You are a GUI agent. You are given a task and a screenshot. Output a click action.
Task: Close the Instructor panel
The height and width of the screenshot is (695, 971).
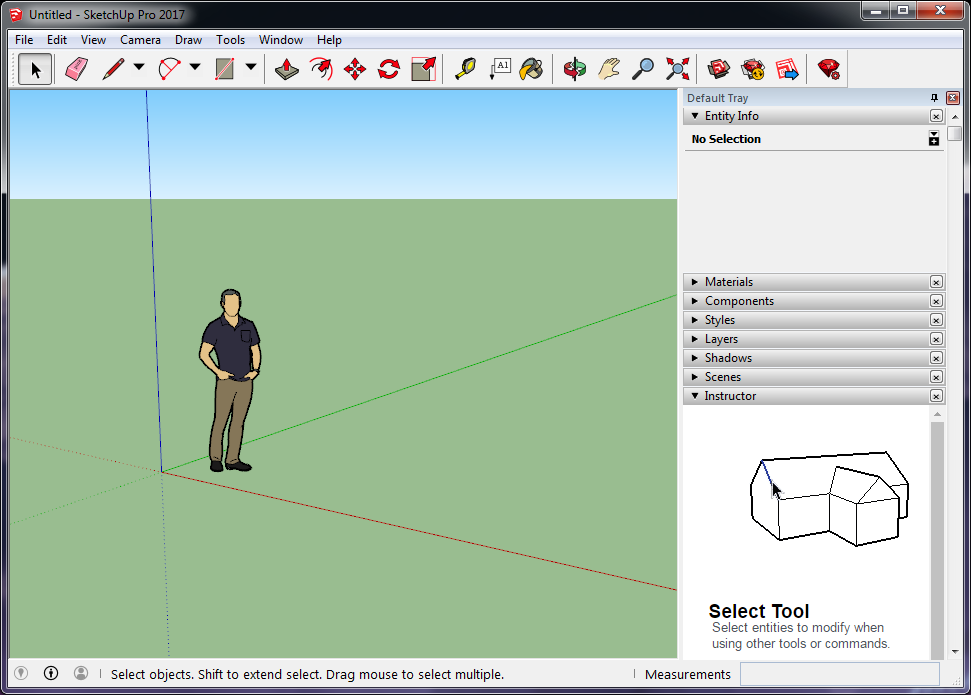(x=936, y=396)
